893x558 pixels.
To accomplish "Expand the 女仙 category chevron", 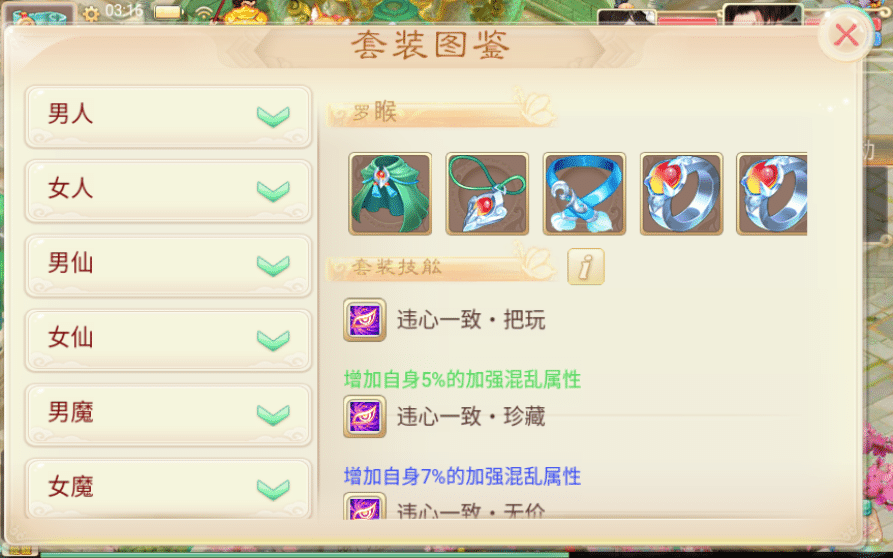I will coord(273,340).
